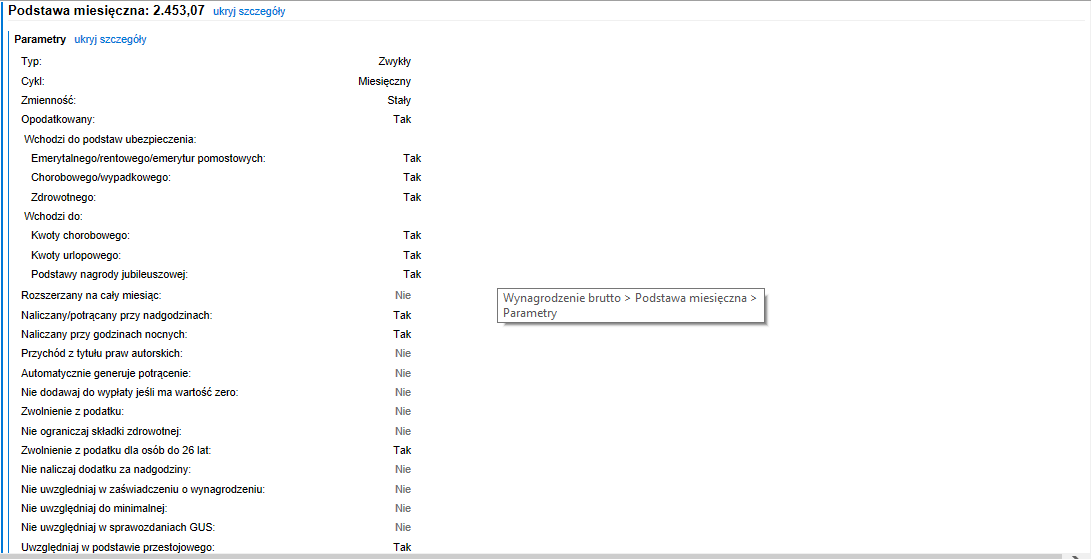The width and height of the screenshot is (1091, 559).
Task: Click the Stały value for Zmienność
Action: [x=399, y=100]
